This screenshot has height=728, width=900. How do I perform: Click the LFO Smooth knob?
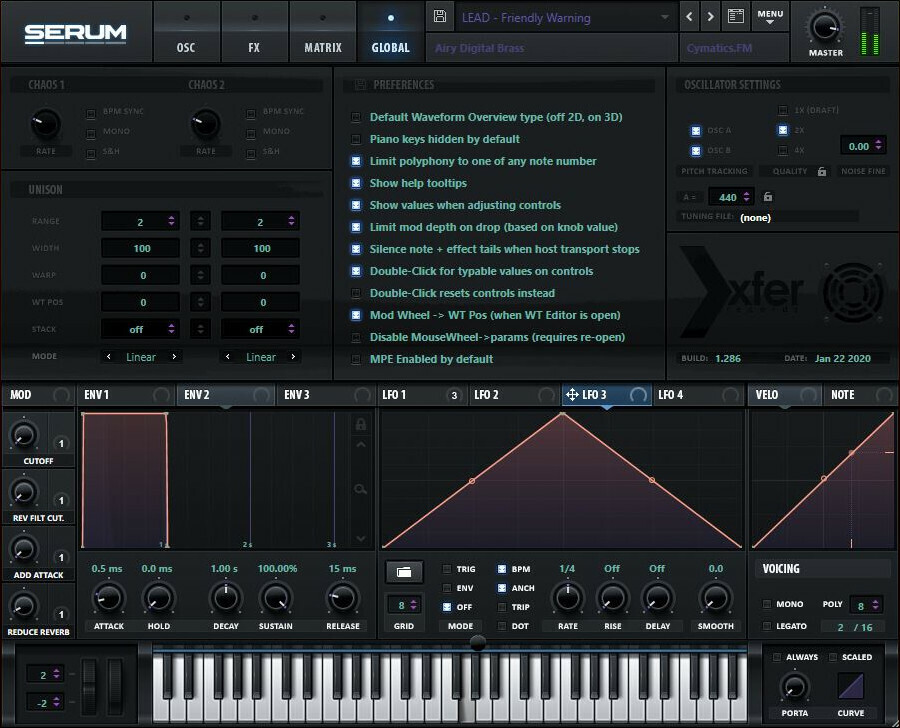[x=715, y=598]
